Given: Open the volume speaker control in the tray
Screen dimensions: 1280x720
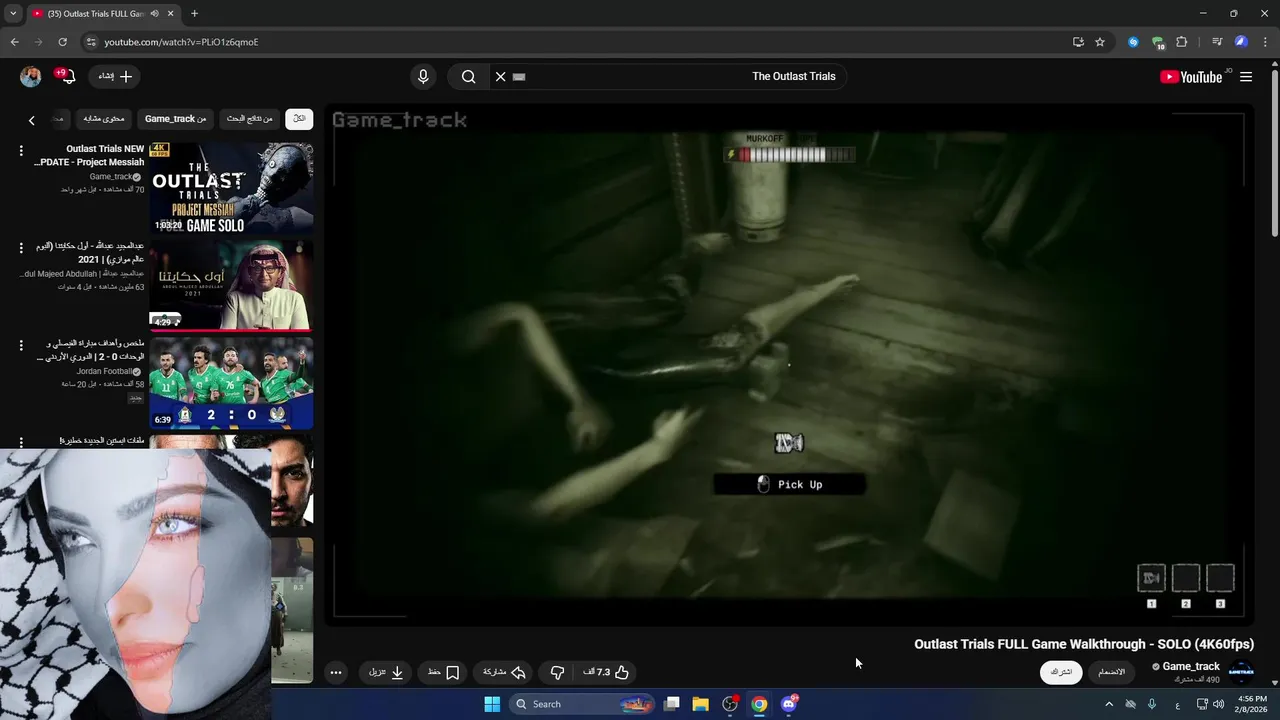Looking at the screenshot, I should pos(1218,704).
